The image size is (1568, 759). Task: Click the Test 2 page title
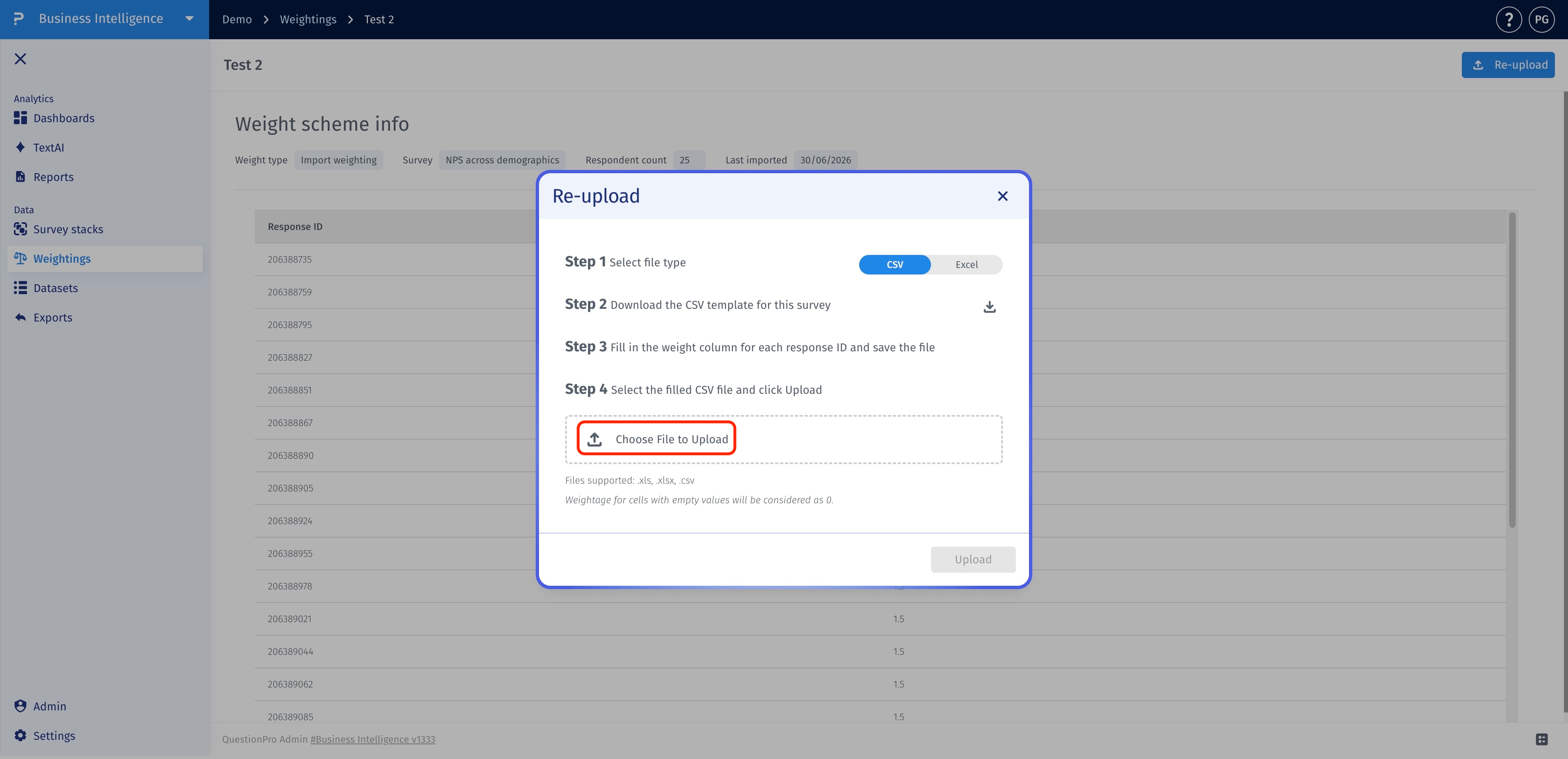[242, 65]
